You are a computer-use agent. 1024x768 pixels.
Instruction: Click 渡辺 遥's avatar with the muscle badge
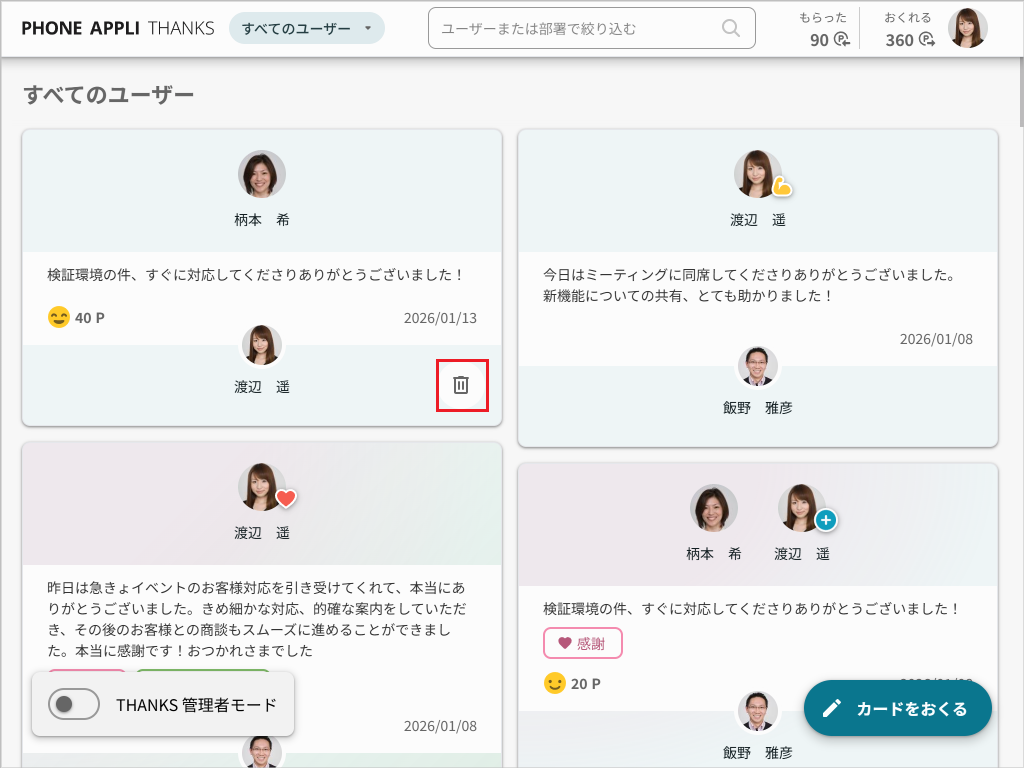(758, 174)
